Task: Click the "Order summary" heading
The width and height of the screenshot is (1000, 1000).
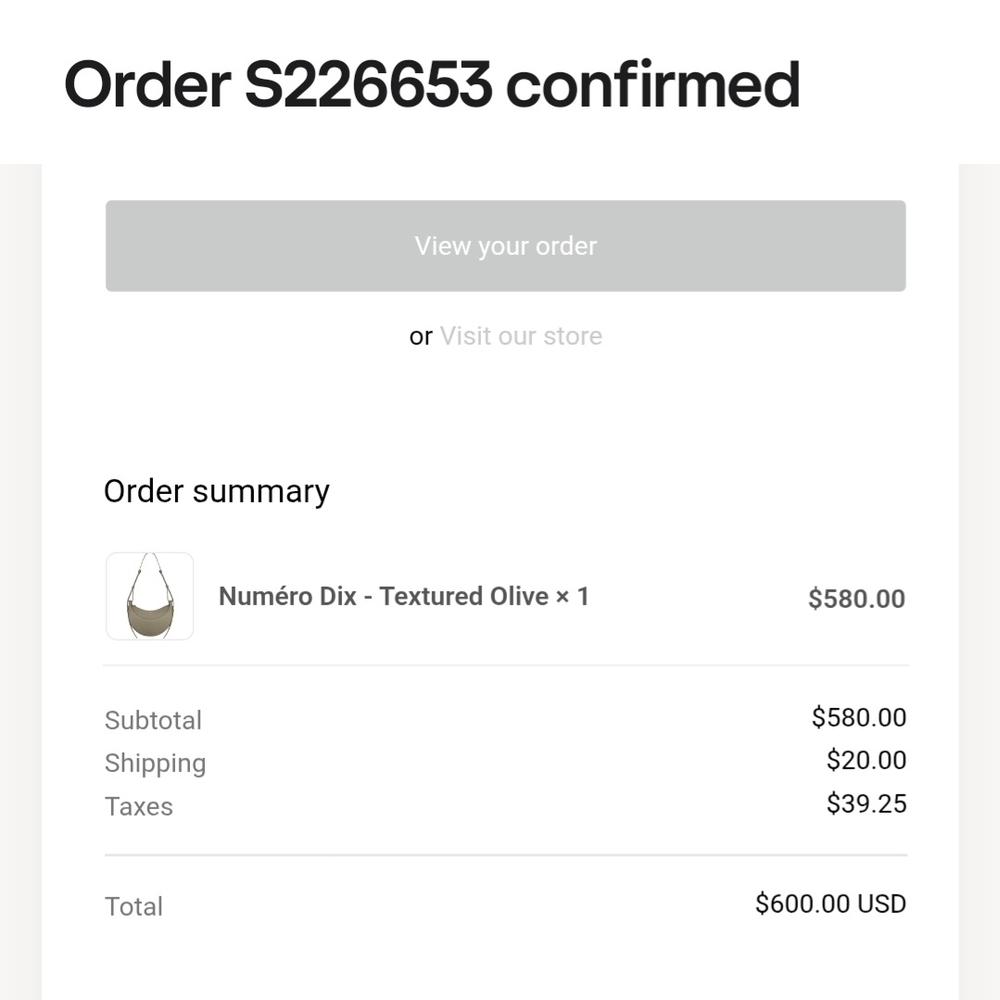Action: (x=217, y=491)
